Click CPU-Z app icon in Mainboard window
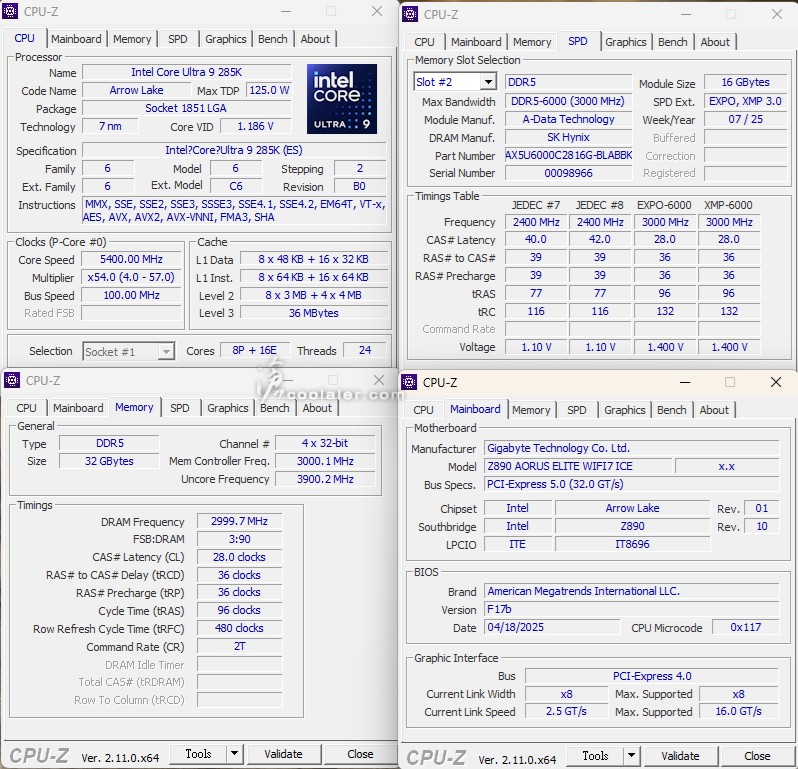This screenshot has width=798, height=769. point(409,382)
